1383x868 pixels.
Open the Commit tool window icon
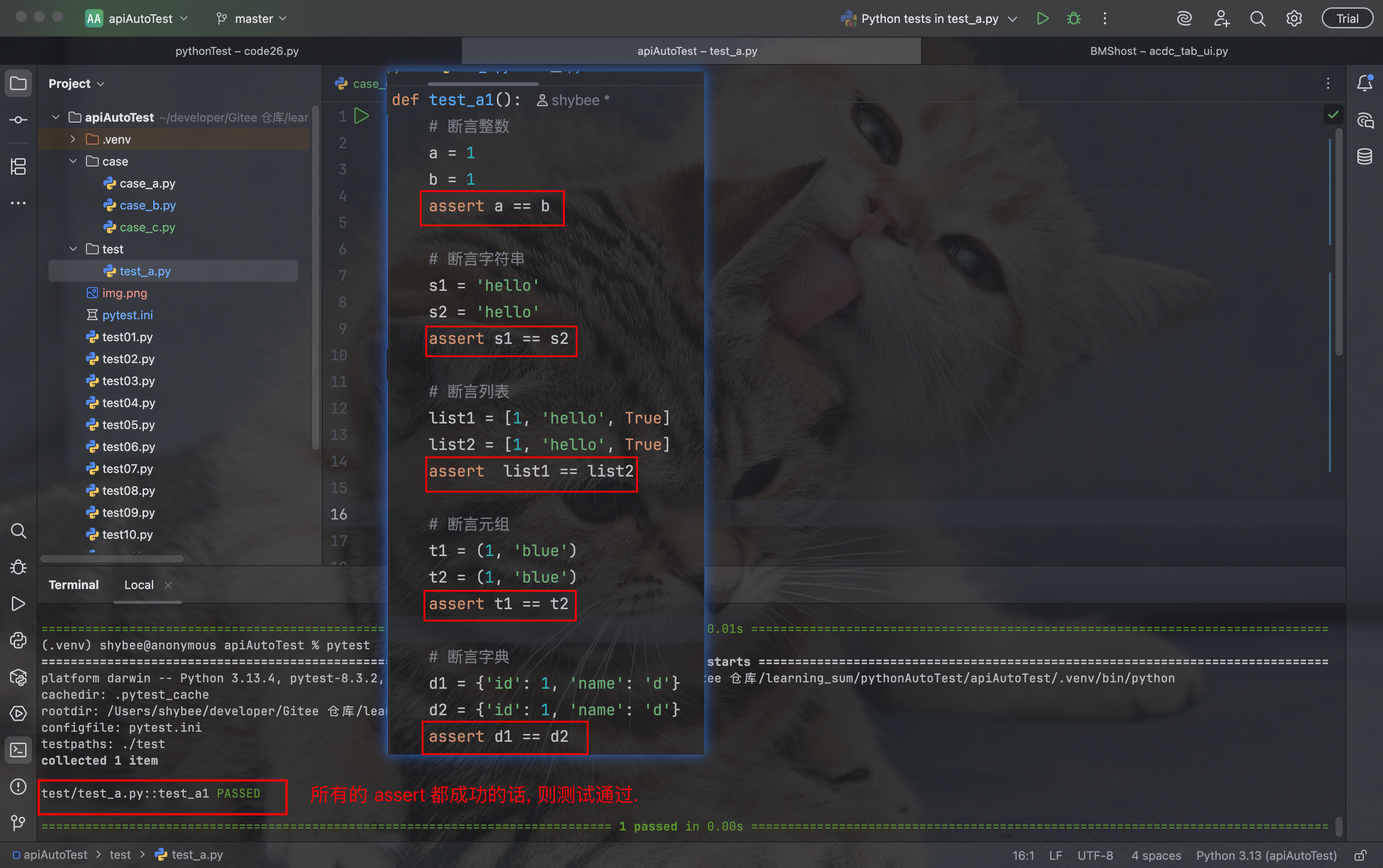[18, 120]
